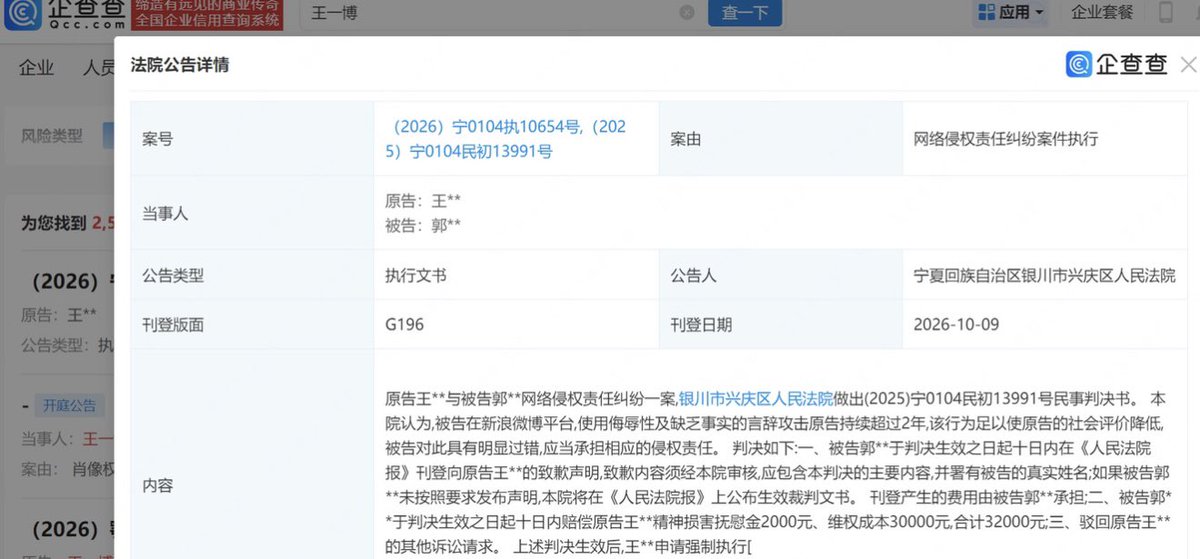Click the Qcc.com 企查查 logo at top left

coord(64,14)
